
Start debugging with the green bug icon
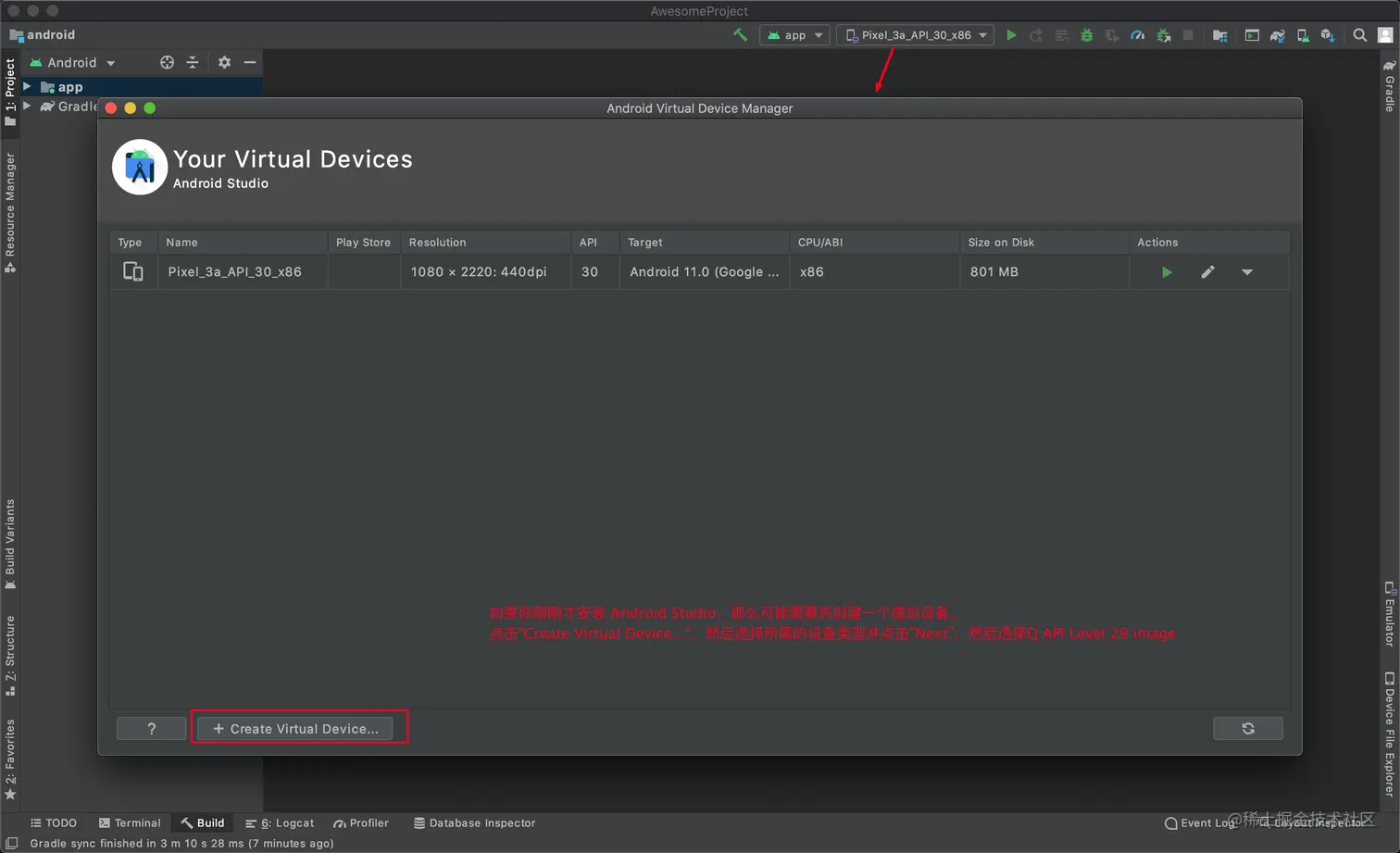(1087, 35)
